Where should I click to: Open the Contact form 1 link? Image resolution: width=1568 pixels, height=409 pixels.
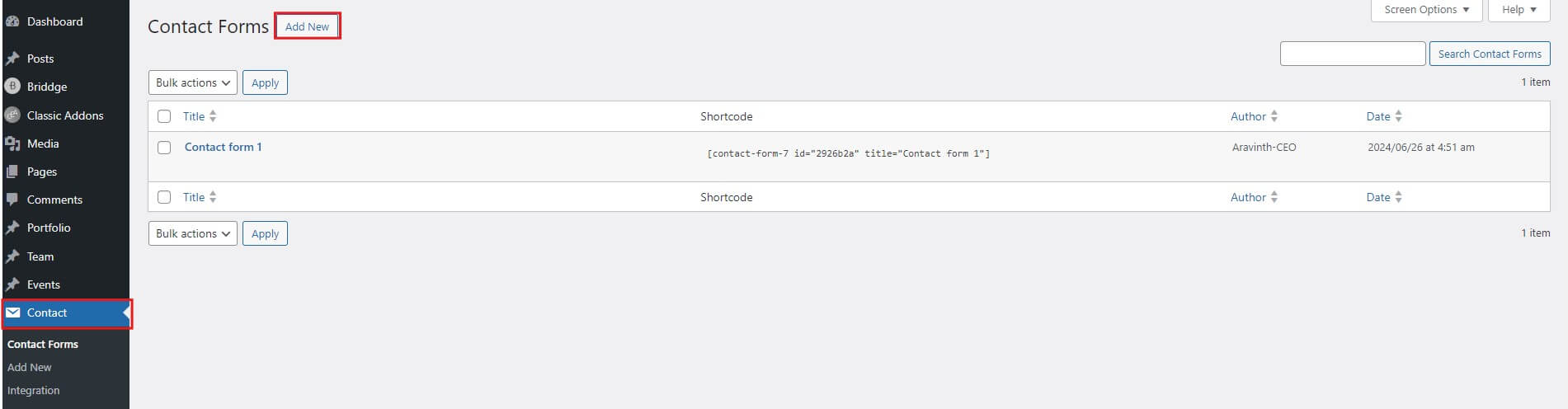coord(223,147)
